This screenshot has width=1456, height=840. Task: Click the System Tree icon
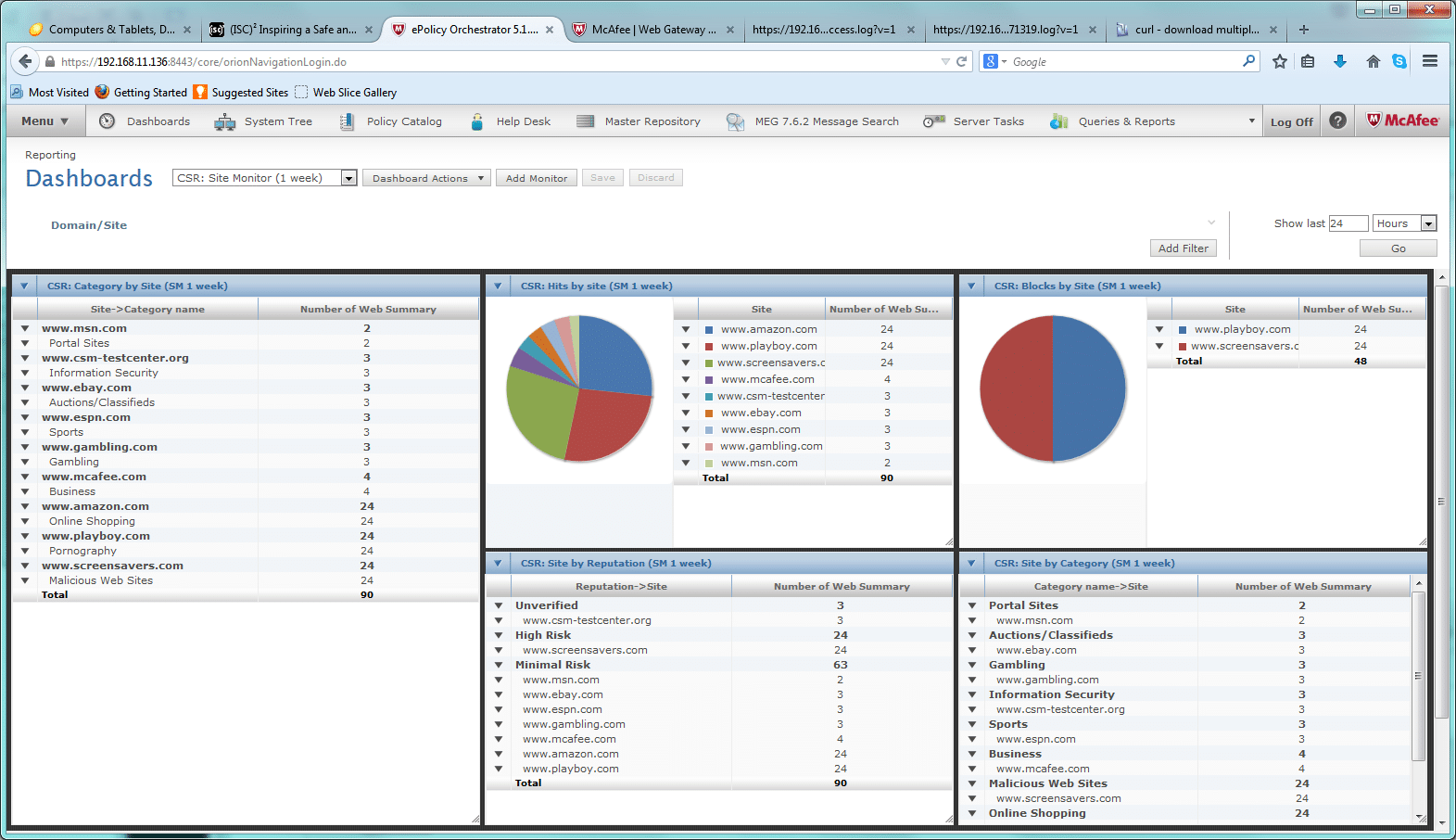tap(225, 121)
